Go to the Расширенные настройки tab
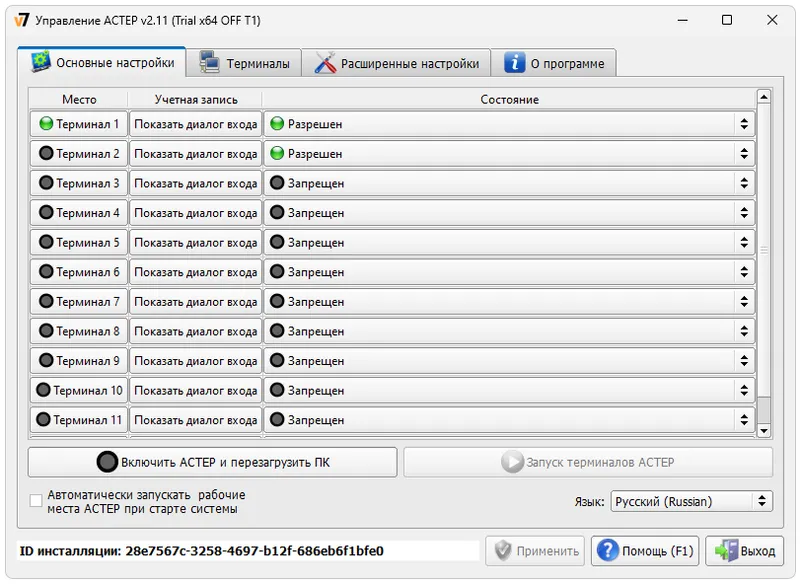The image size is (800, 585). pyautogui.click(x=396, y=63)
